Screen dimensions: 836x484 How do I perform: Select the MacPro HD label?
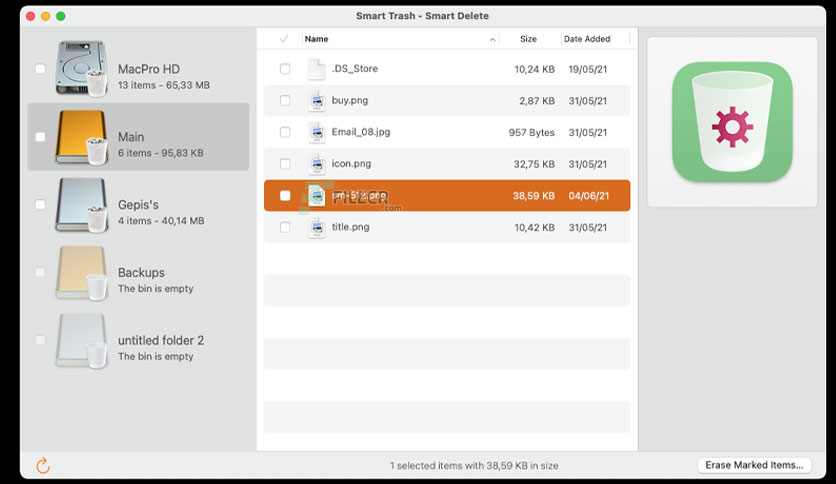[x=149, y=69]
